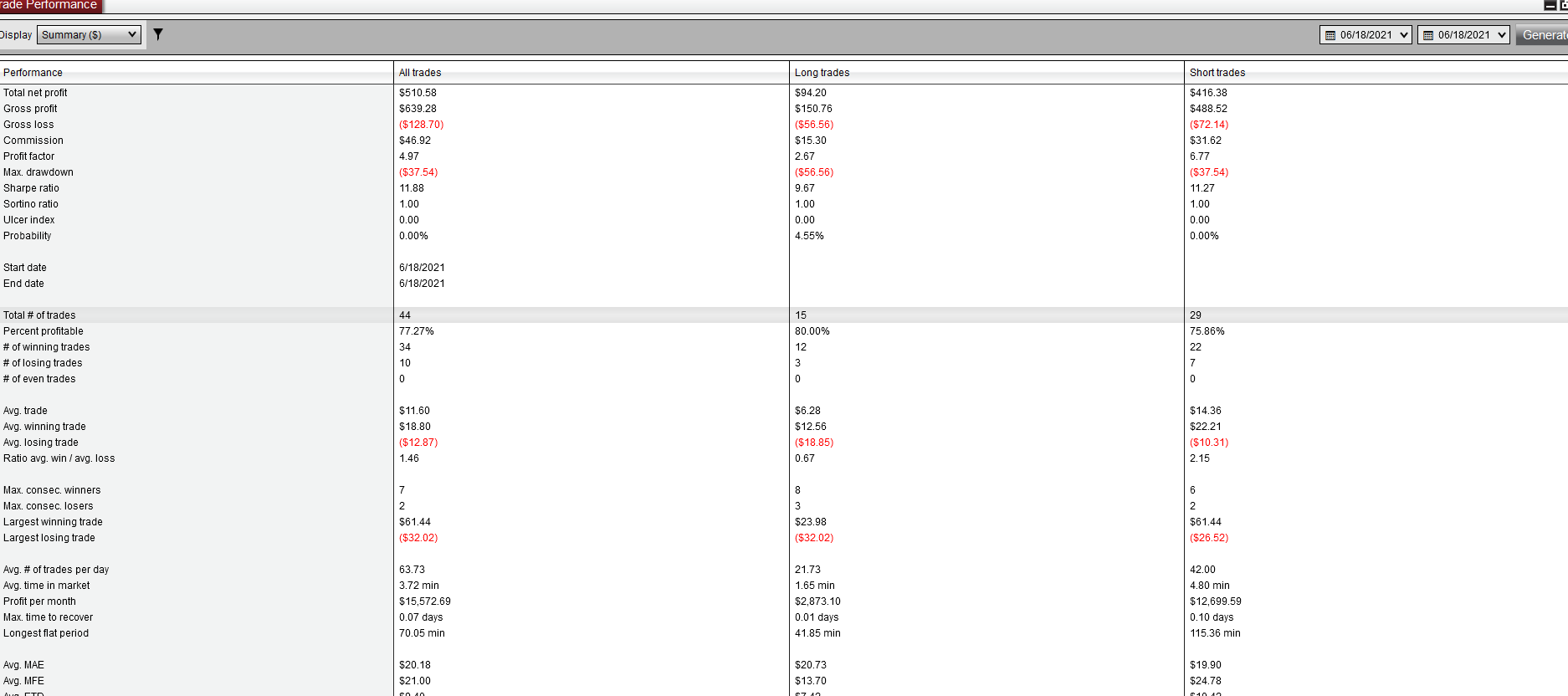Select the Largest losing trade row label
The image size is (1568, 696).
coord(49,538)
